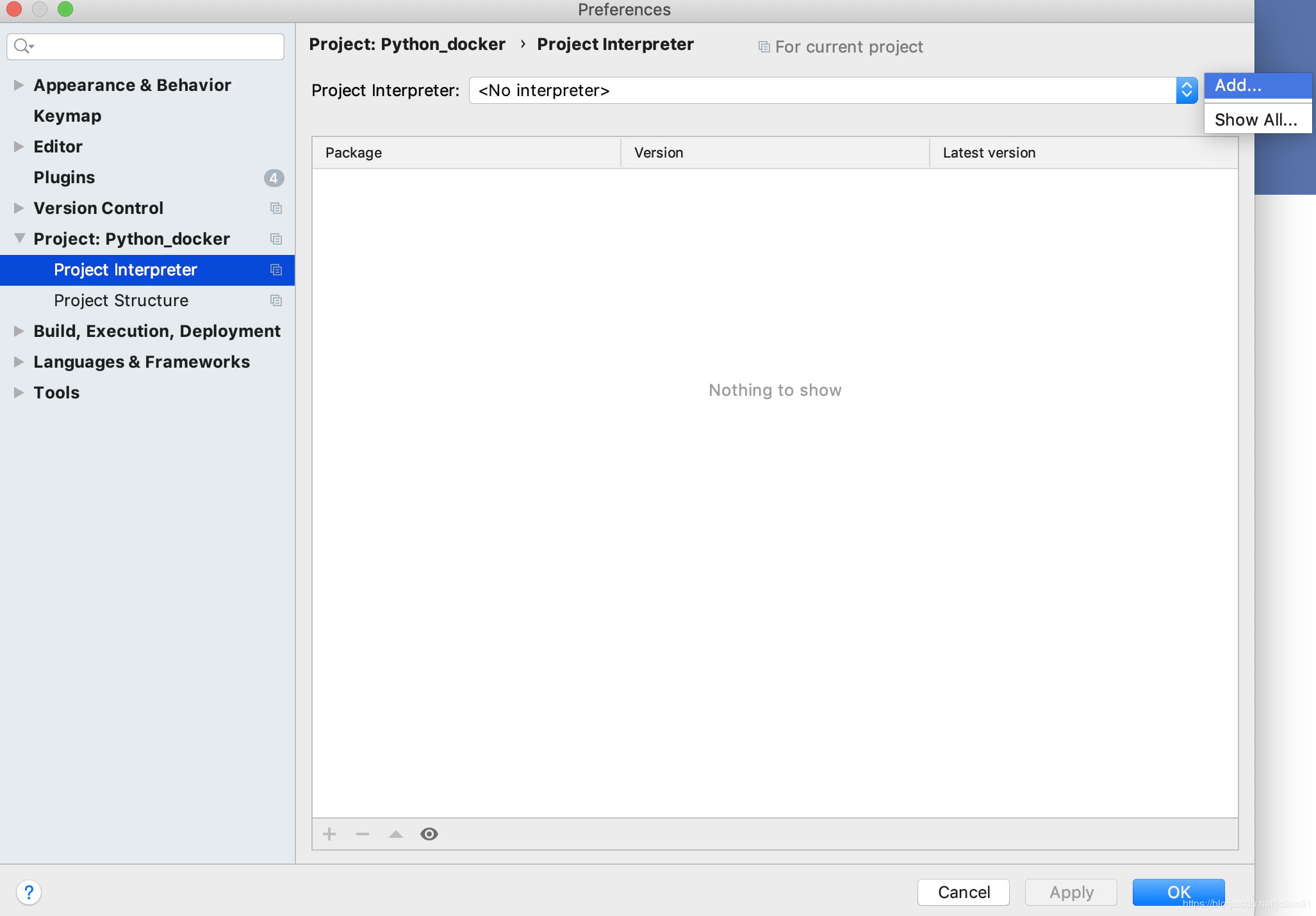Click the show package details eye icon

coord(428,833)
